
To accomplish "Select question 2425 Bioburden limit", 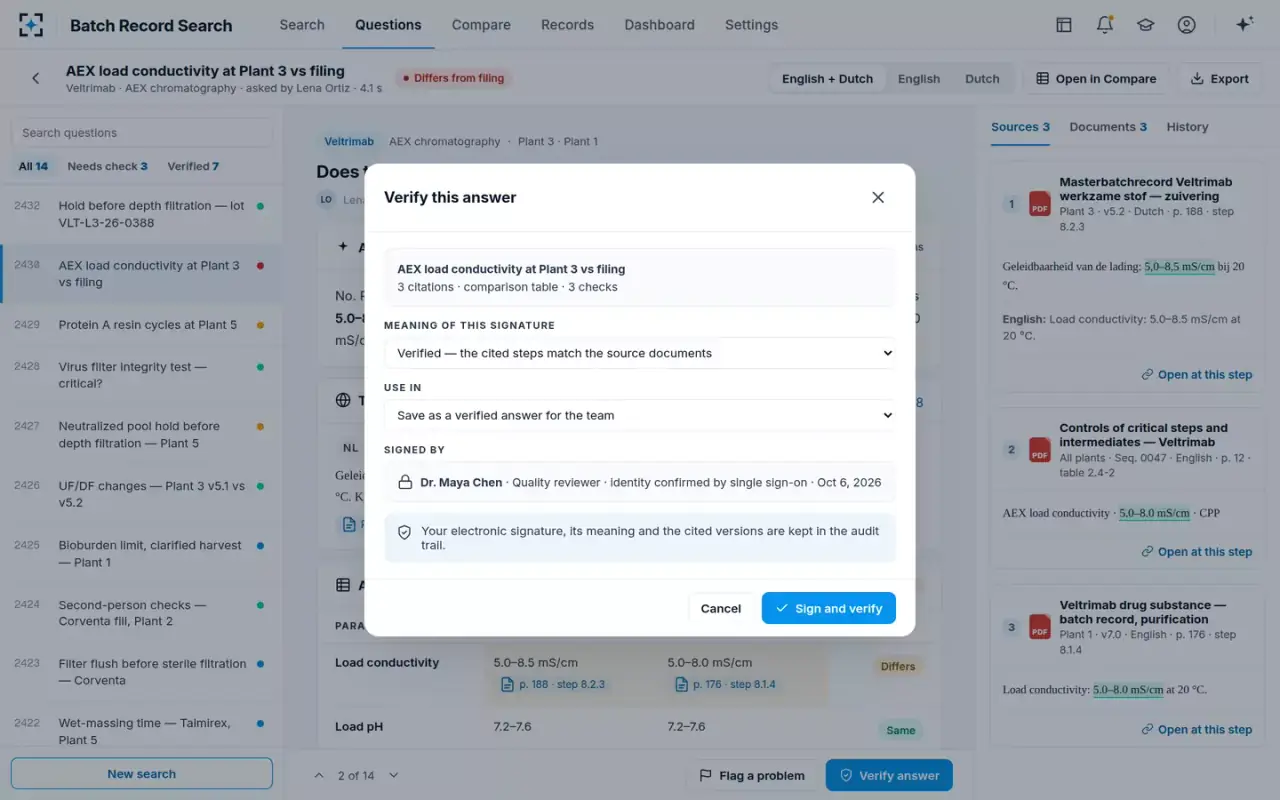I will pyautogui.click(x=141, y=554).
